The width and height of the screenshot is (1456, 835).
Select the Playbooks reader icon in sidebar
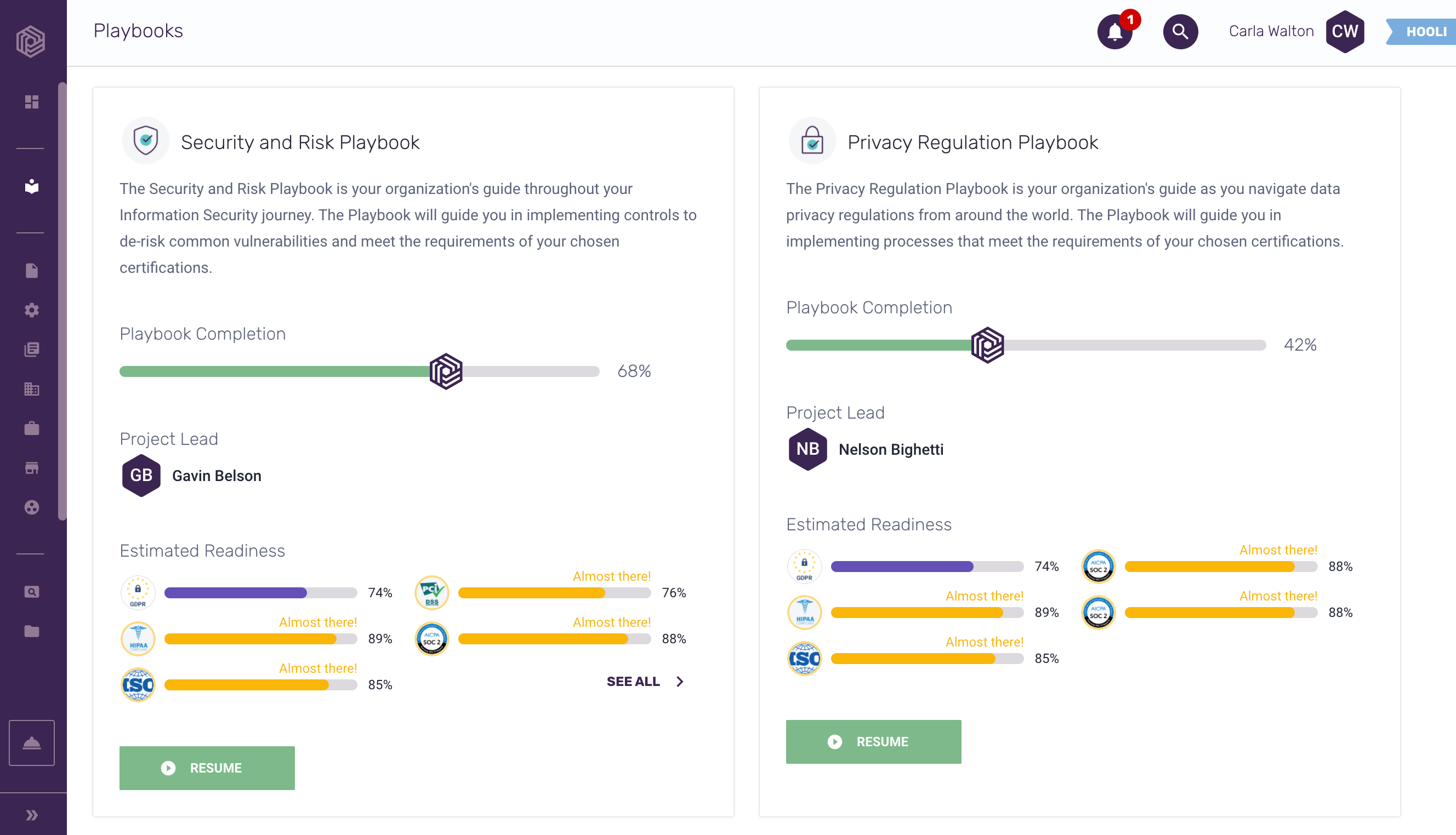pos(32,186)
